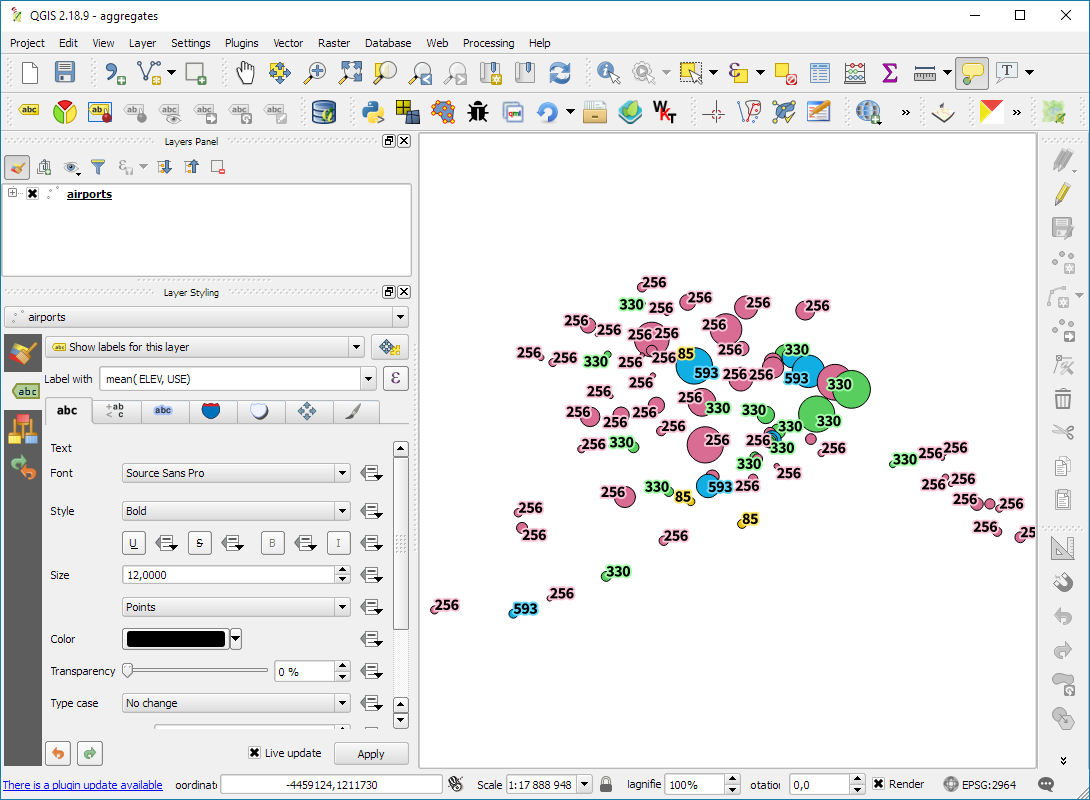Click the black text Color swatch

point(175,639)
